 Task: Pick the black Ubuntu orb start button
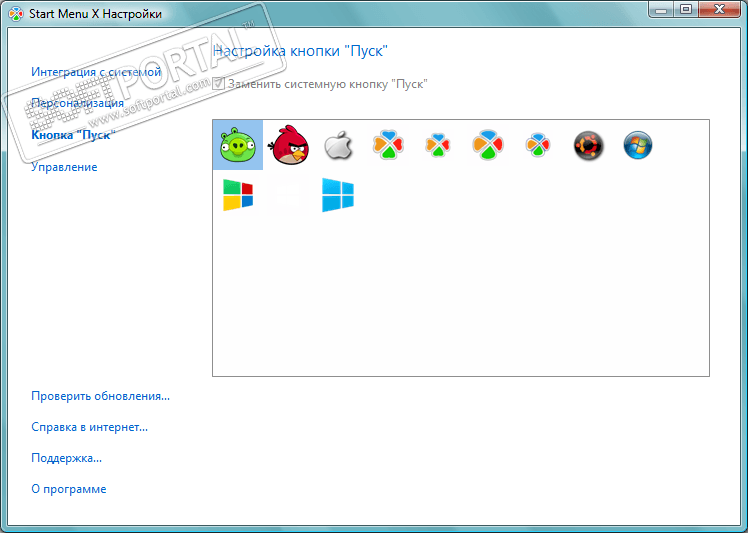[588, 145]
